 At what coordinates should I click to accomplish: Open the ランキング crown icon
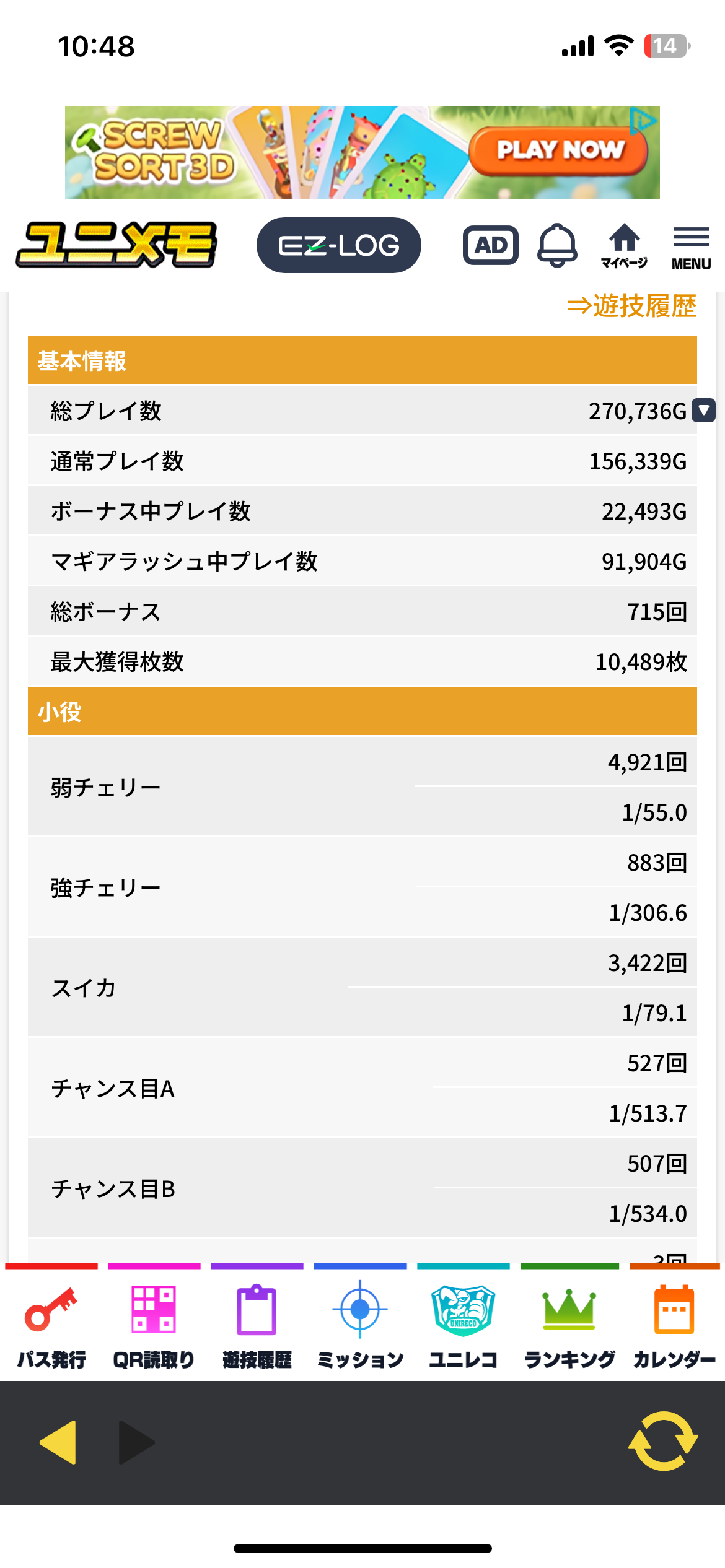[569, 1323]
